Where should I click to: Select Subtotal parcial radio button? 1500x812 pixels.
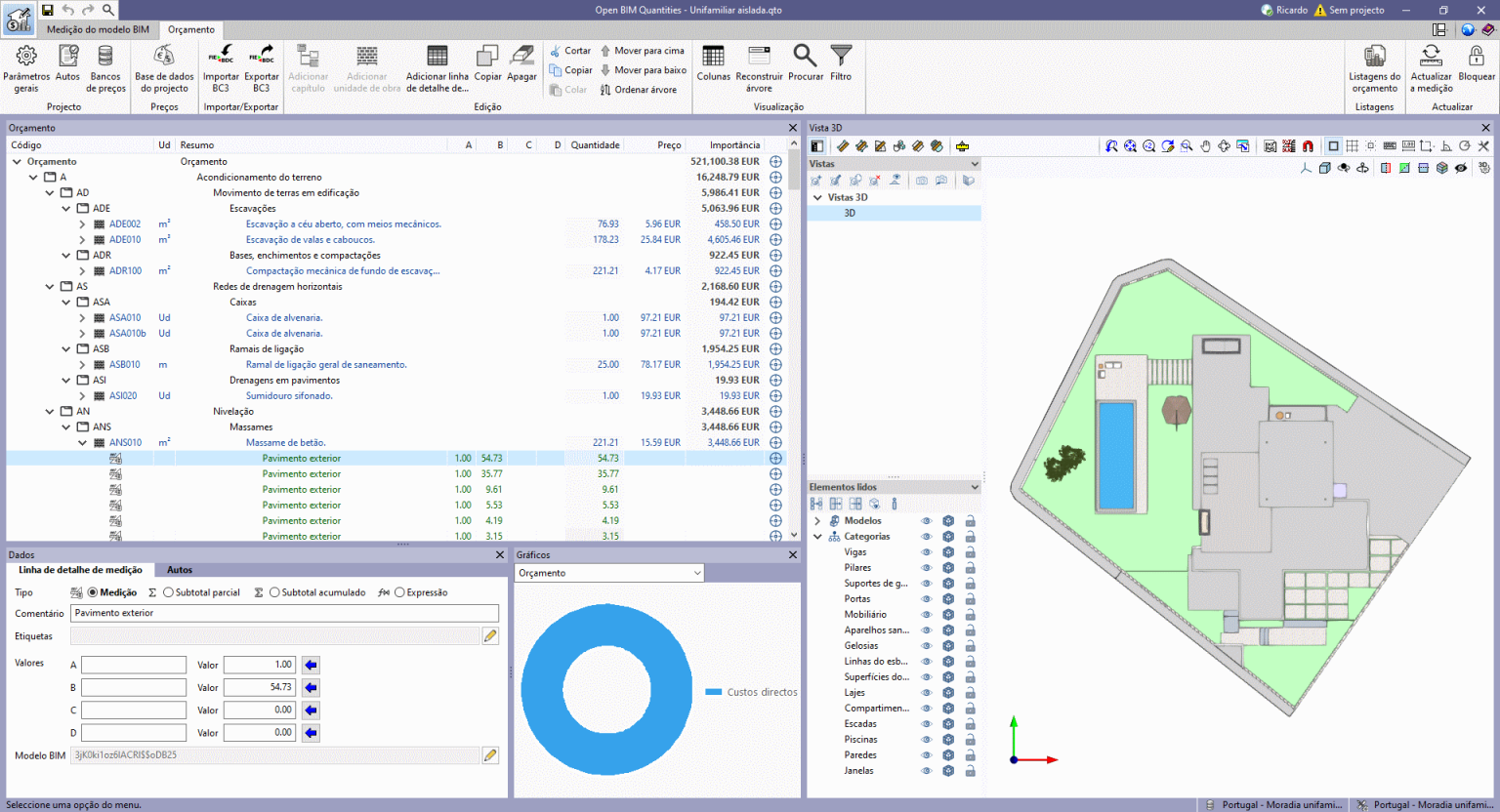(169, 592)
